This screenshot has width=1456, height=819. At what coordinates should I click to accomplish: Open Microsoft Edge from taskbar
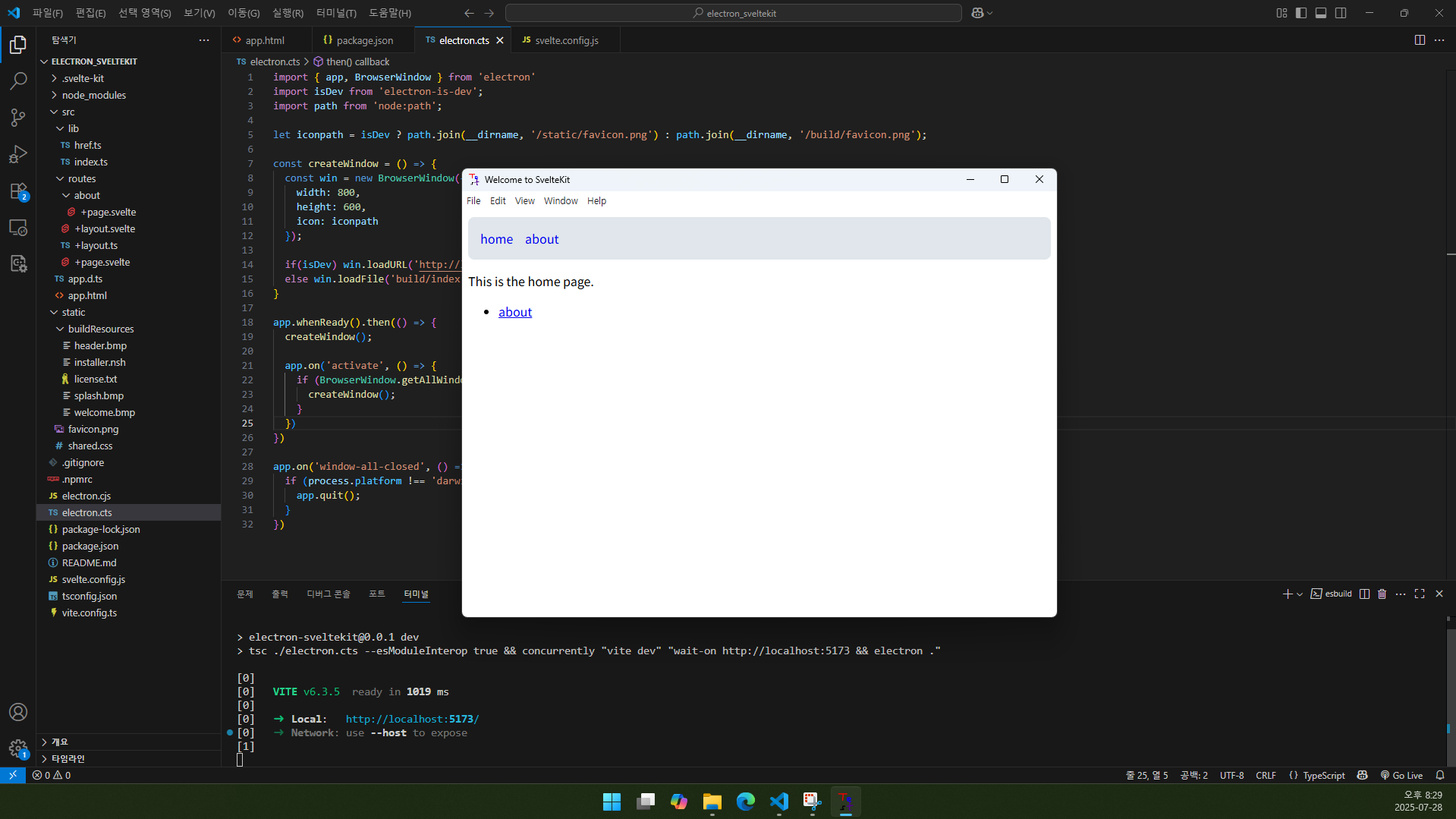[x=745, y=802]
